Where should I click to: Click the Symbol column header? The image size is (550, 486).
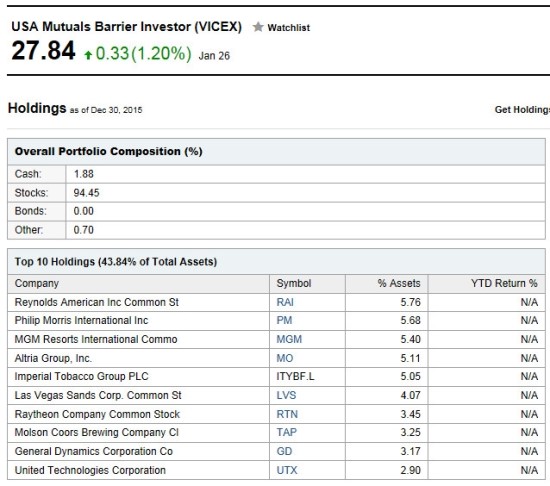coord(294,283)
